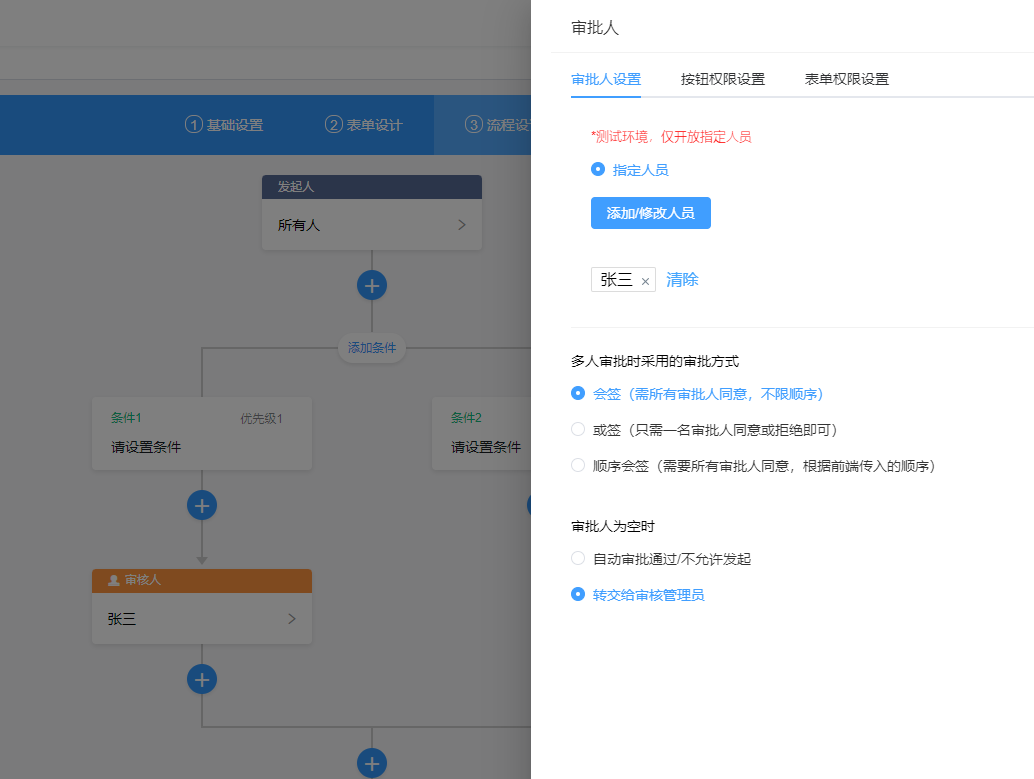This screenshot has height=779, width=1034.
Task: Click the step 2 表单设计 circle icon
Action: [x=334, y=125]
